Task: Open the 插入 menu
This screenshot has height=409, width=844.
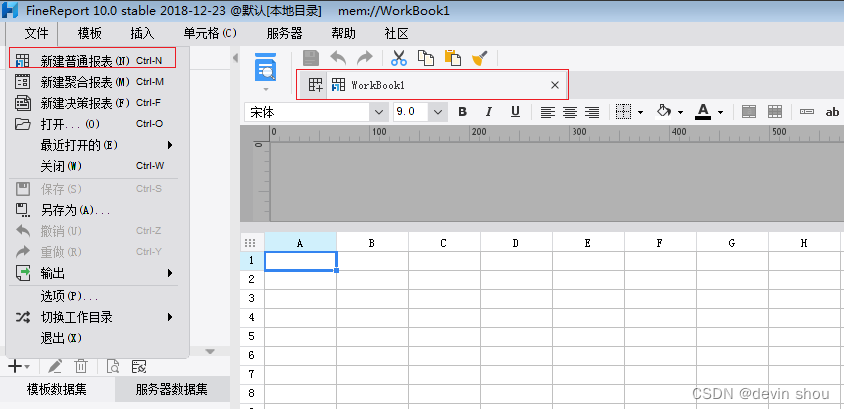Action: (x=142, y=34)
